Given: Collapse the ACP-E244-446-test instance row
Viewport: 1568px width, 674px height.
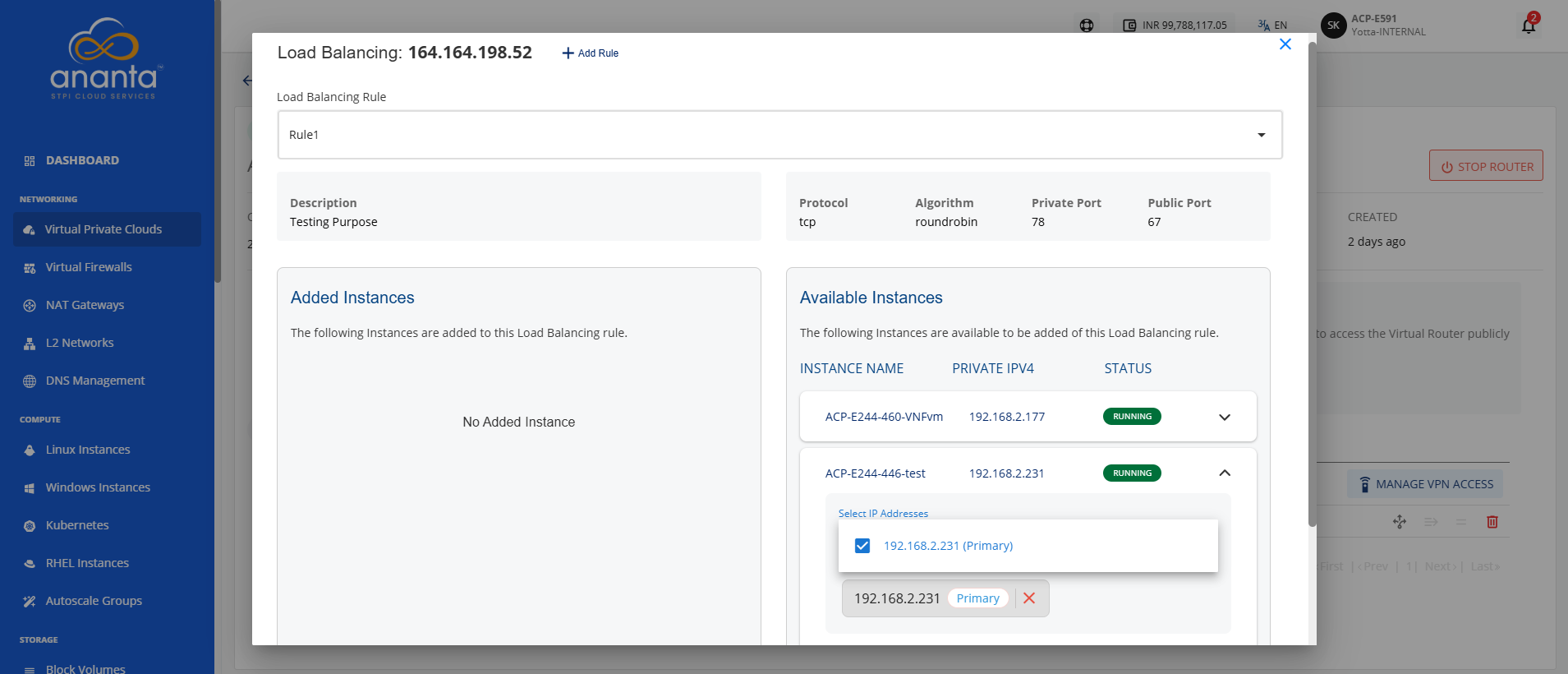Looking at the screenshot, I should pyautogui.click(x=1225, y=473).
